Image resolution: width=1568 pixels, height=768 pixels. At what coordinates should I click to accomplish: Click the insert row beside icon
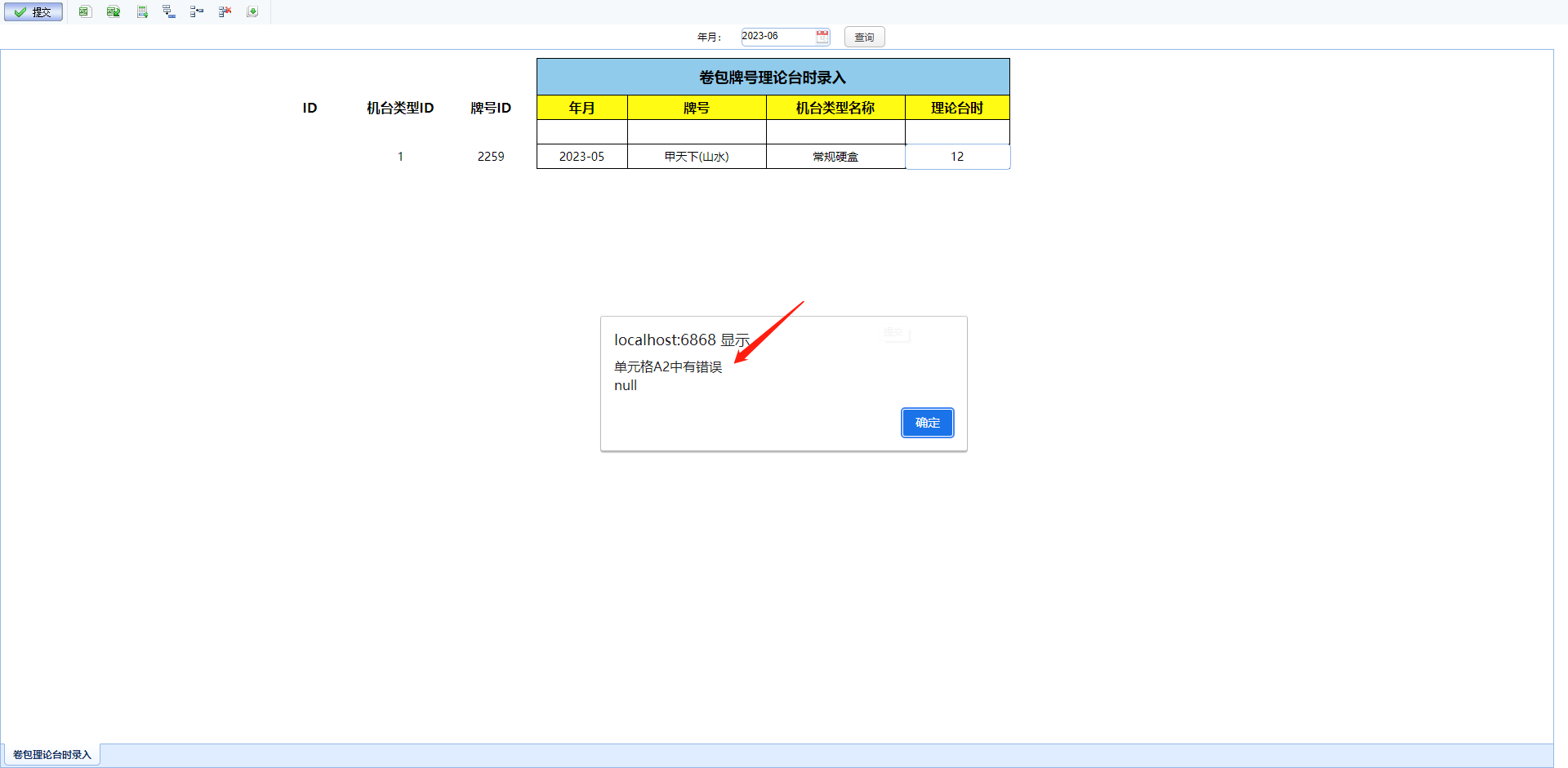tap(197, 11)
